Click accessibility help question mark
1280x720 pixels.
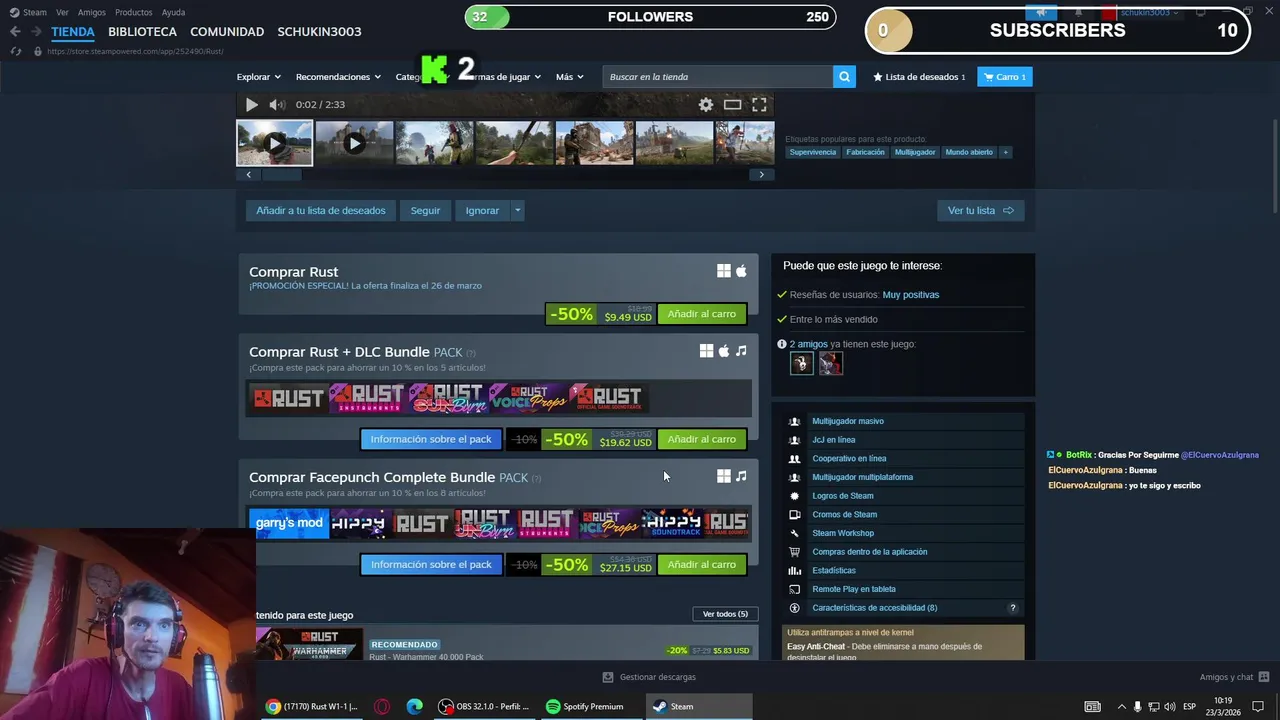(1012, 608)
